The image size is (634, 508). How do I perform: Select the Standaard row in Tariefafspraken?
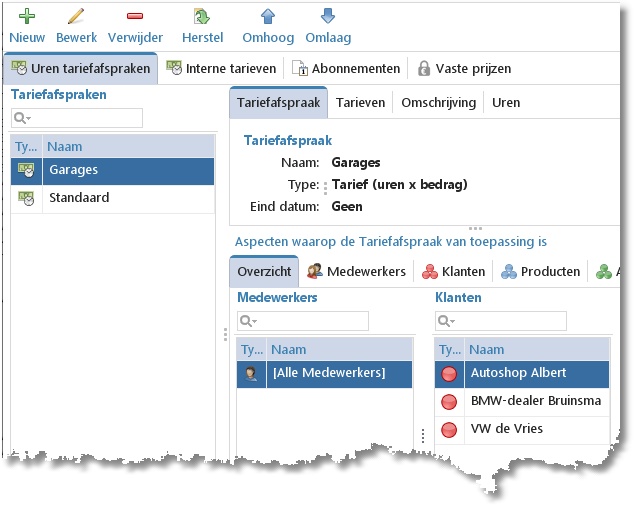point(112,199)
